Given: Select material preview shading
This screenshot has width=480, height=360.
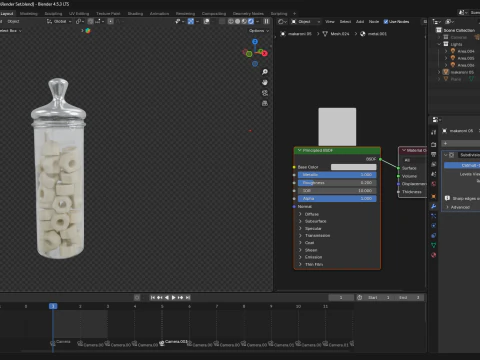Looking at the screenshot, I should click(244, 21).
